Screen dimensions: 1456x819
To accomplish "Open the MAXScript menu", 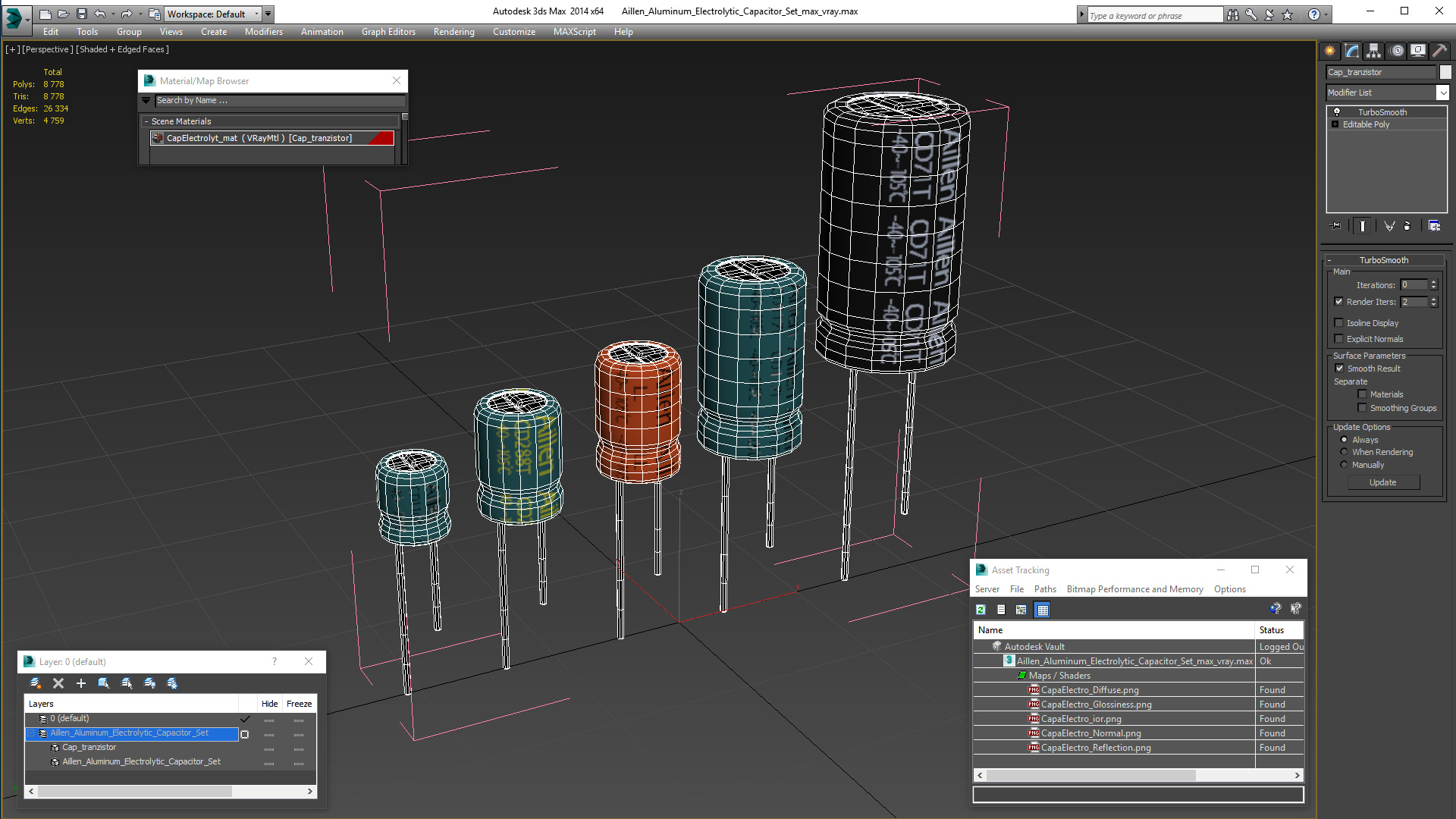I will coord(574,32).
